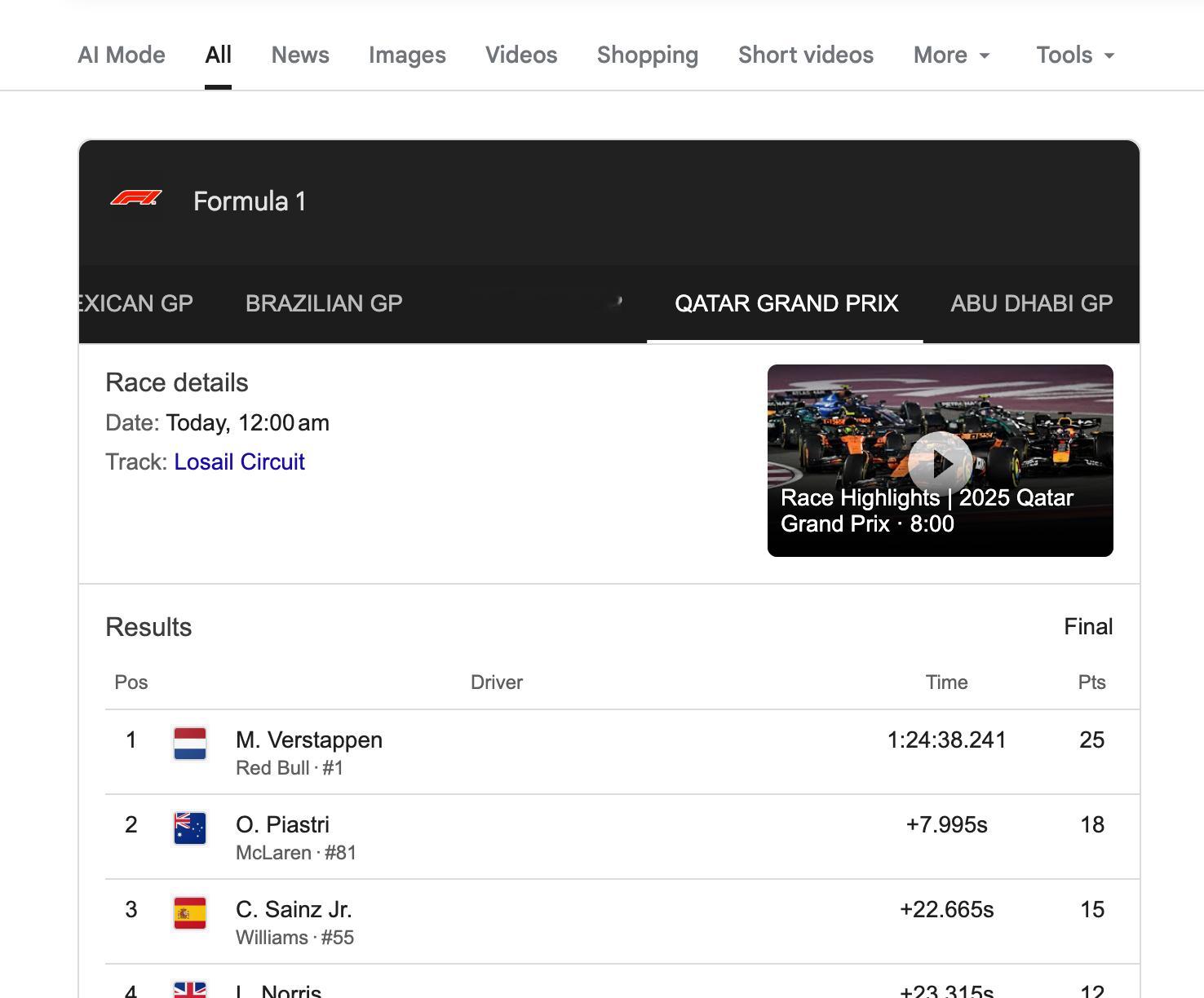This screenshot has width=1204, height=998.
Task: Open the Tools dropdown menu
Action: click(x=1074, y=55)
